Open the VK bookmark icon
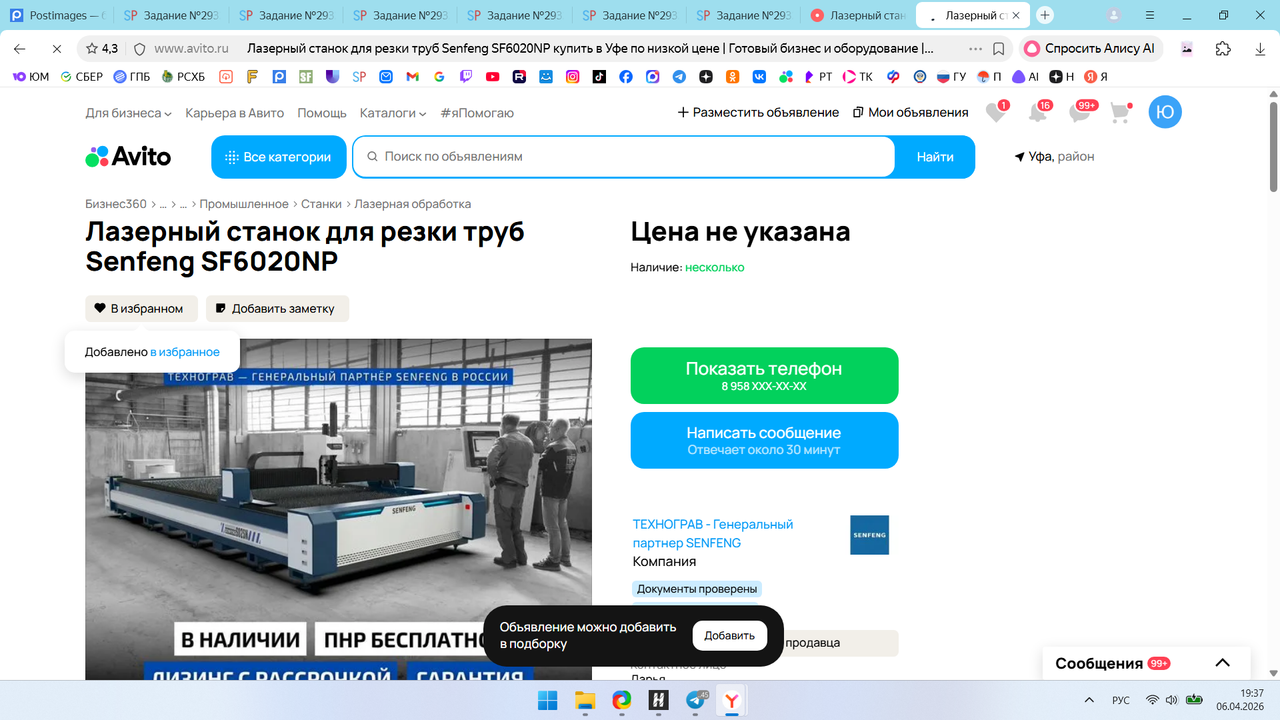The image size is (1280, 720). click(x=759, y=76)
